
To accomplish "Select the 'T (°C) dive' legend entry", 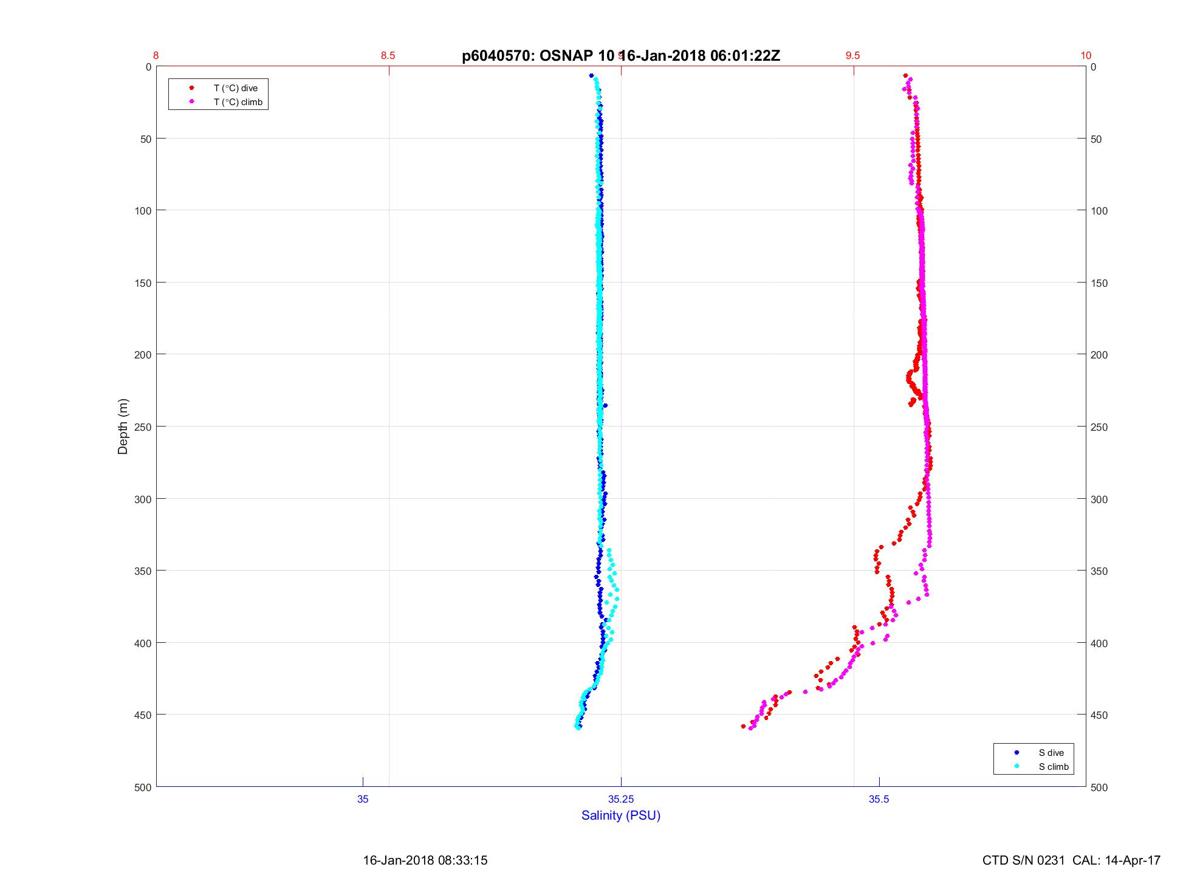I will tap(235, 88).
